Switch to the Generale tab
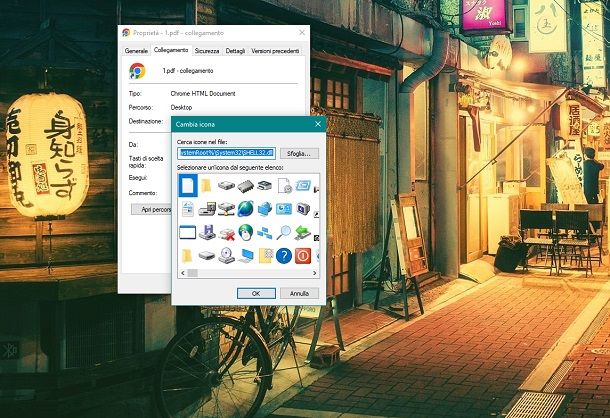This screenshot has height=418, width=610. [136, 51]
